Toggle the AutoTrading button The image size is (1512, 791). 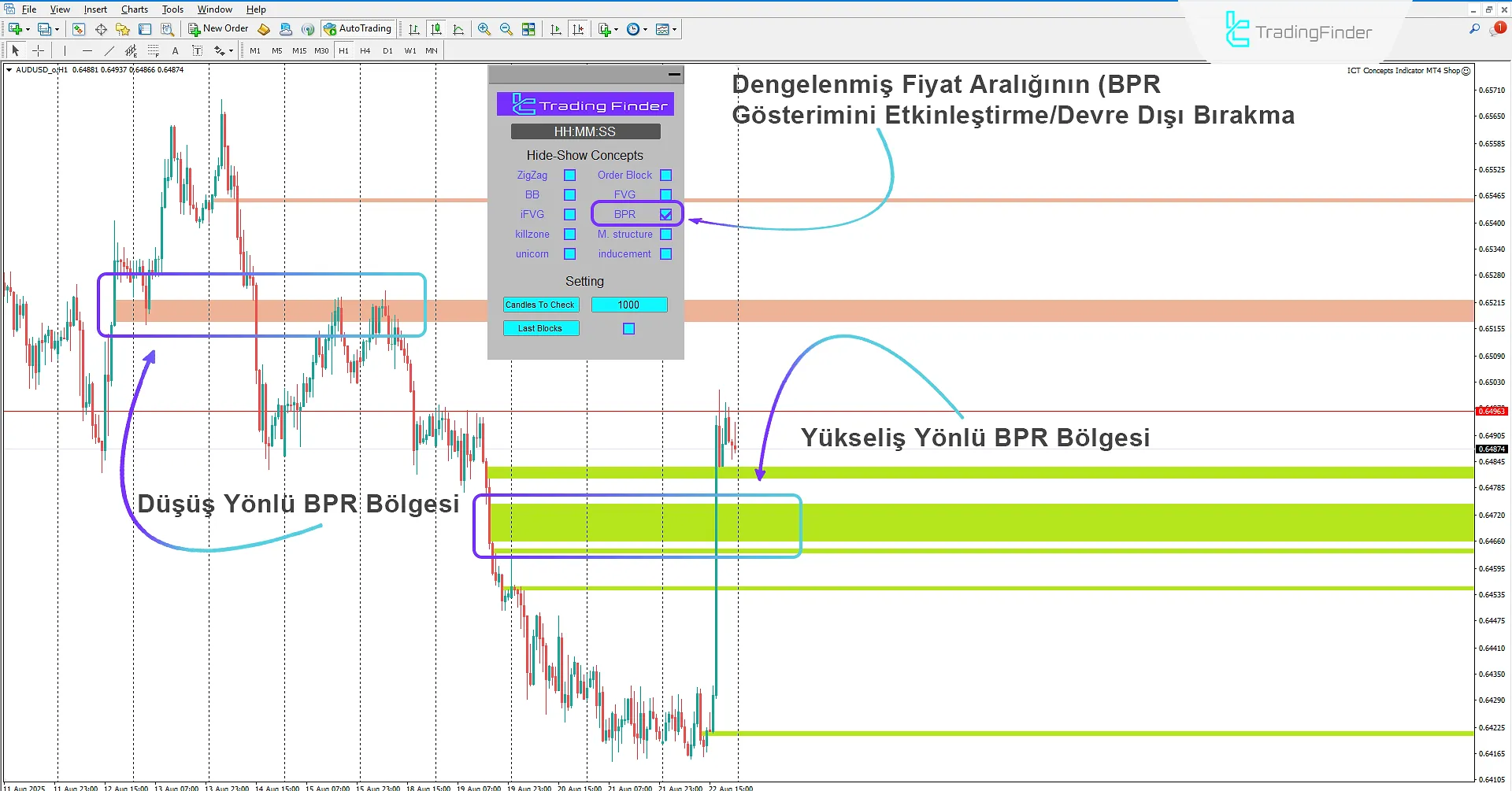click(357, 29)
